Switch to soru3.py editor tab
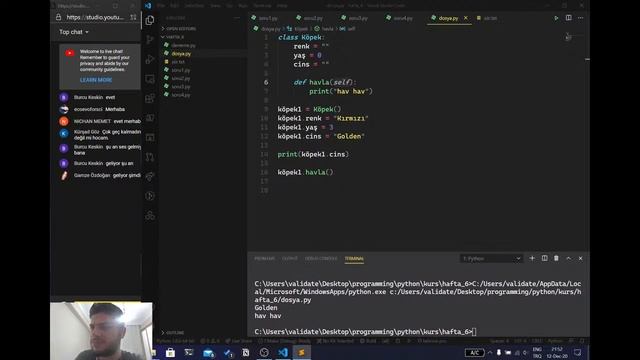 pyautogui.click(x=355, y=18)
